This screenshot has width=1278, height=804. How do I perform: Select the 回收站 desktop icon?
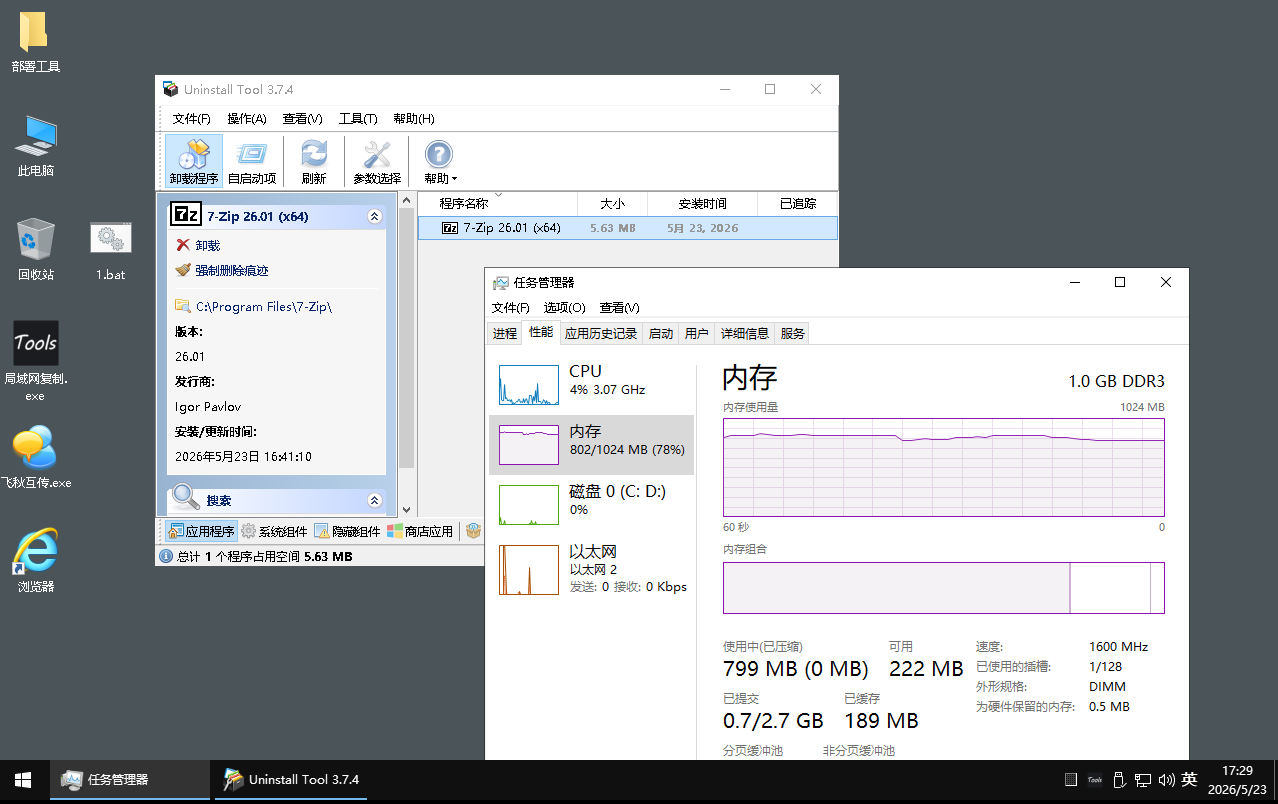pos(35,250)
